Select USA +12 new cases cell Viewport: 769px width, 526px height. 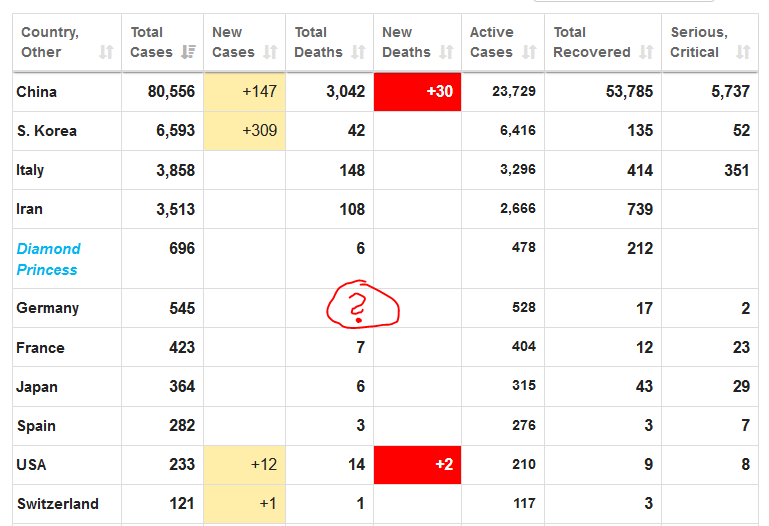click(x=245, y=465)
